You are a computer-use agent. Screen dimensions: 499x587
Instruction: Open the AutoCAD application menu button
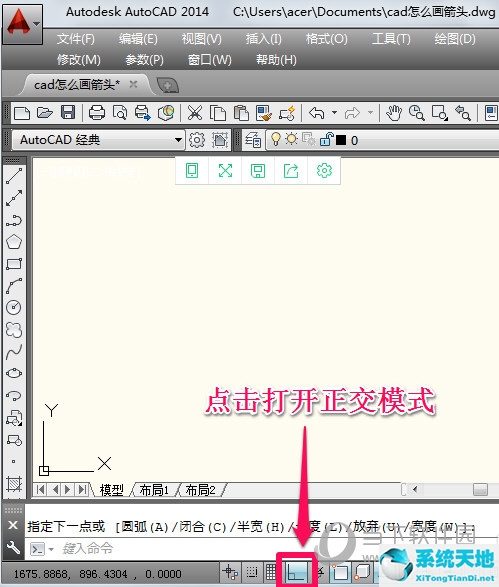click(22, 24)
